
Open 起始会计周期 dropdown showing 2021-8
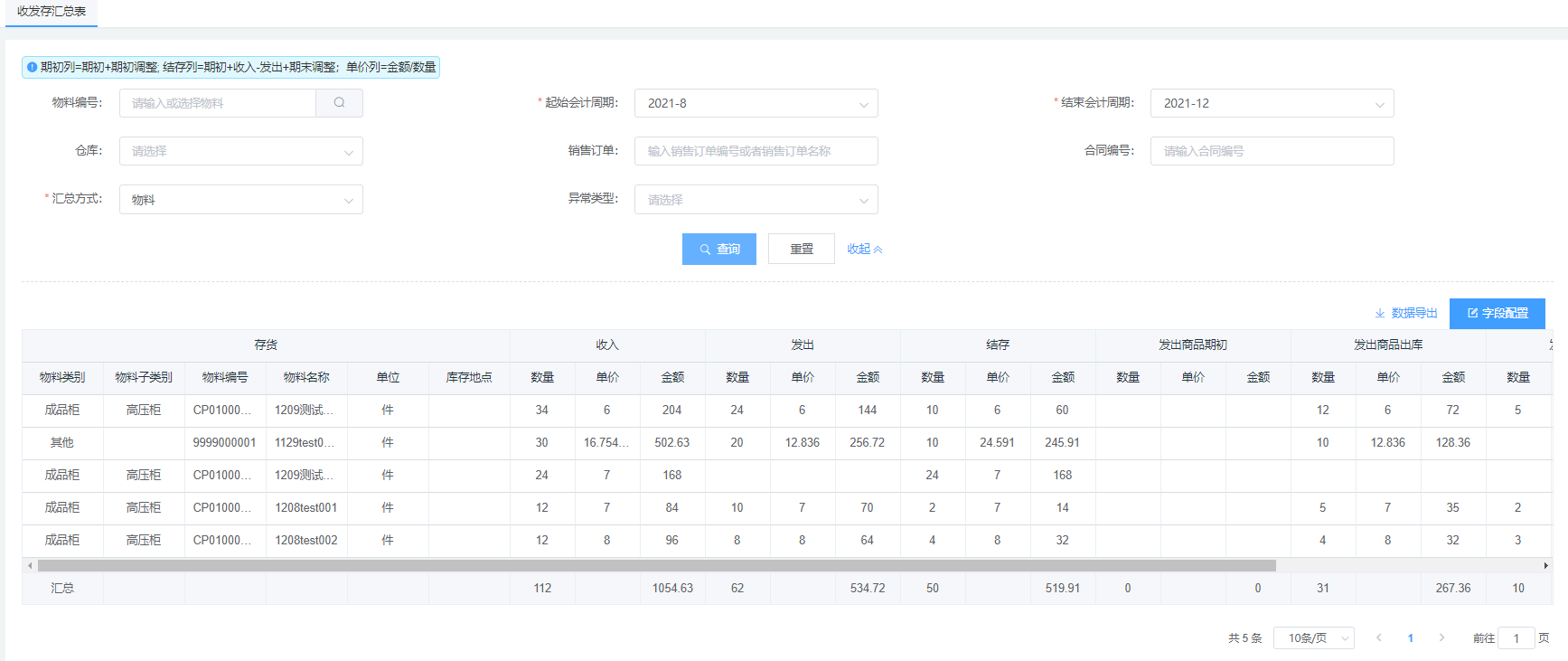pos(756,103)
